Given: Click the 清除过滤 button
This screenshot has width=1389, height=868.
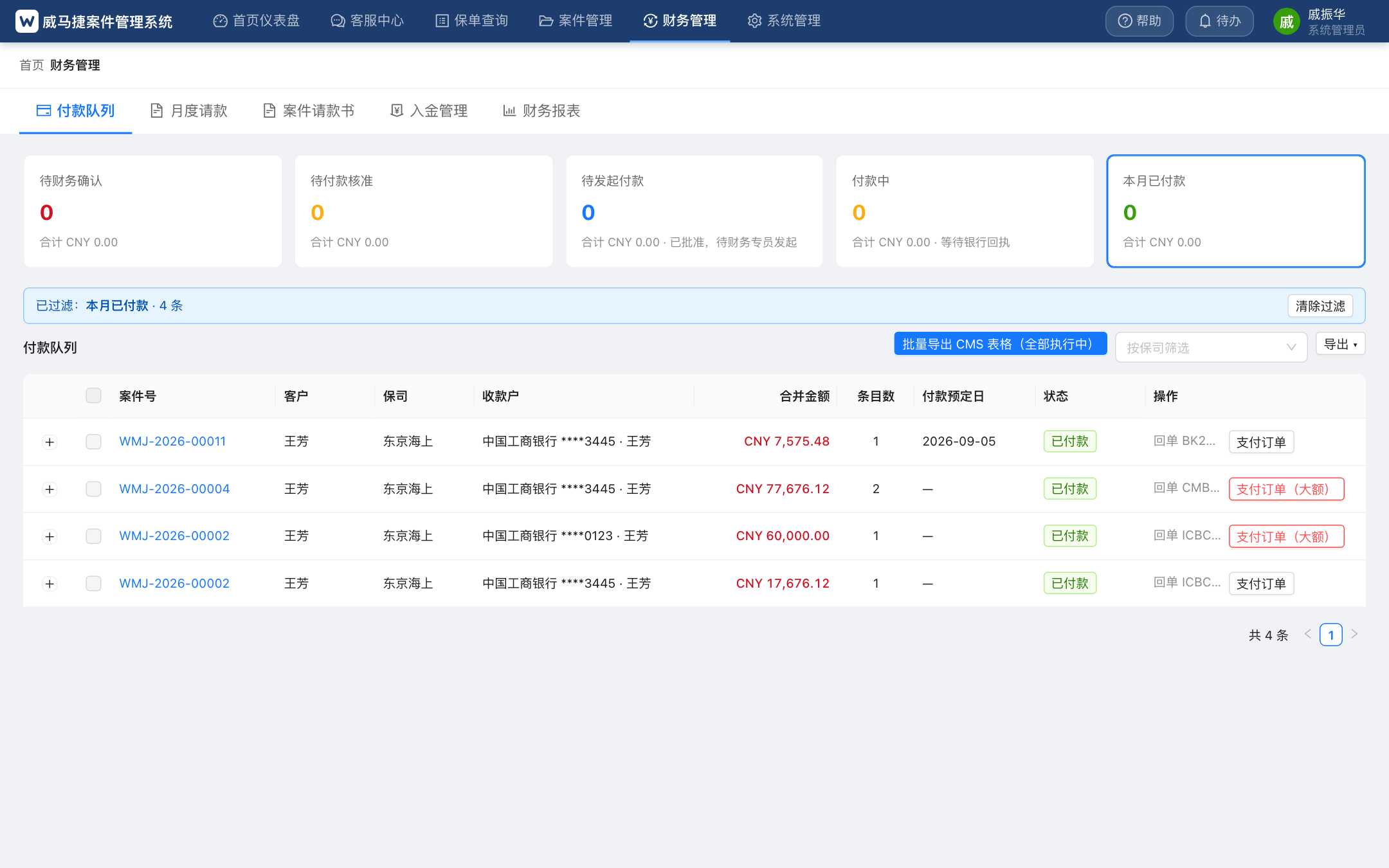Looking at the screenshot, I should [x=1320, y=306].
